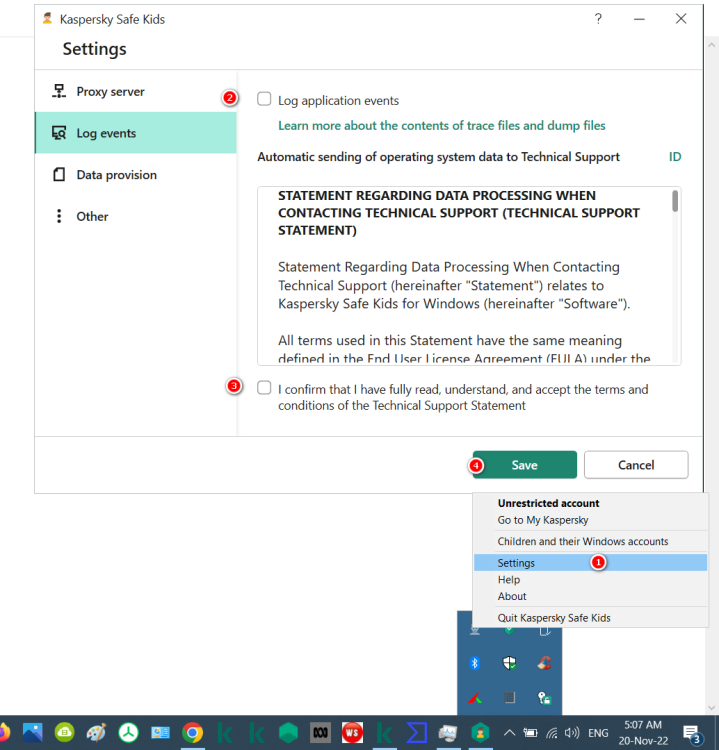
Task: Save the settings
Action: [x=525, y=465]
